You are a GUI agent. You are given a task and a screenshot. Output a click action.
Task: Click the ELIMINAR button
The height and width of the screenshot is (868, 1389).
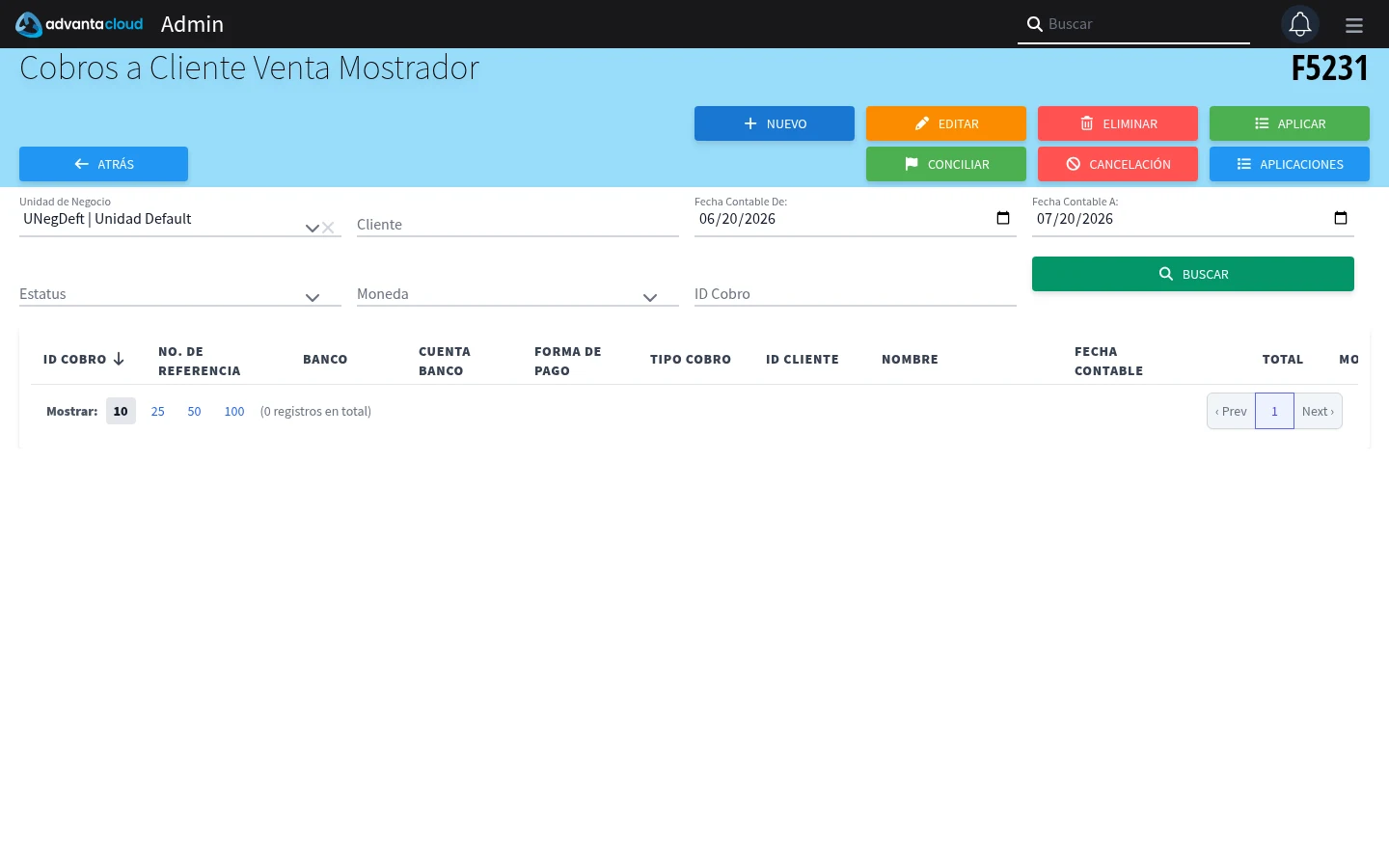point(1118,123)
